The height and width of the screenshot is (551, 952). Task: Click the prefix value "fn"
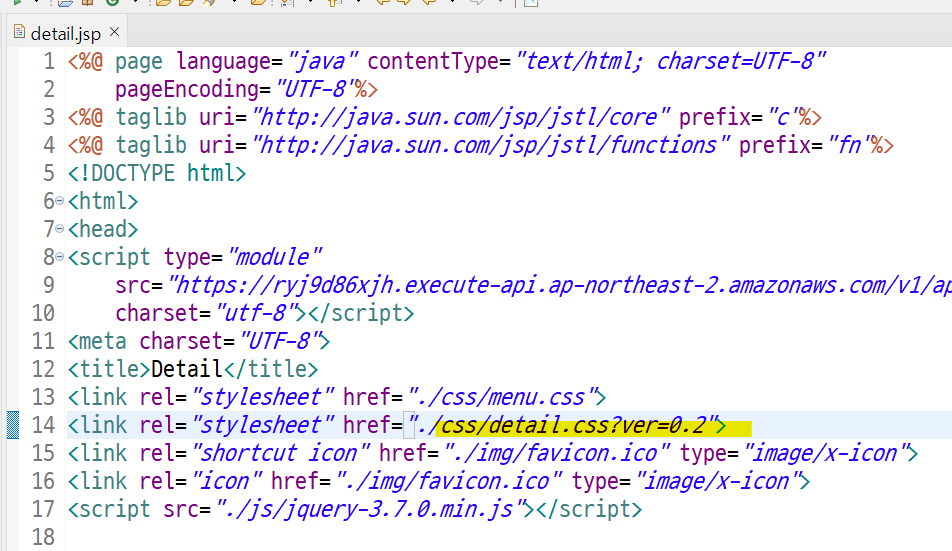click(849, 145)
